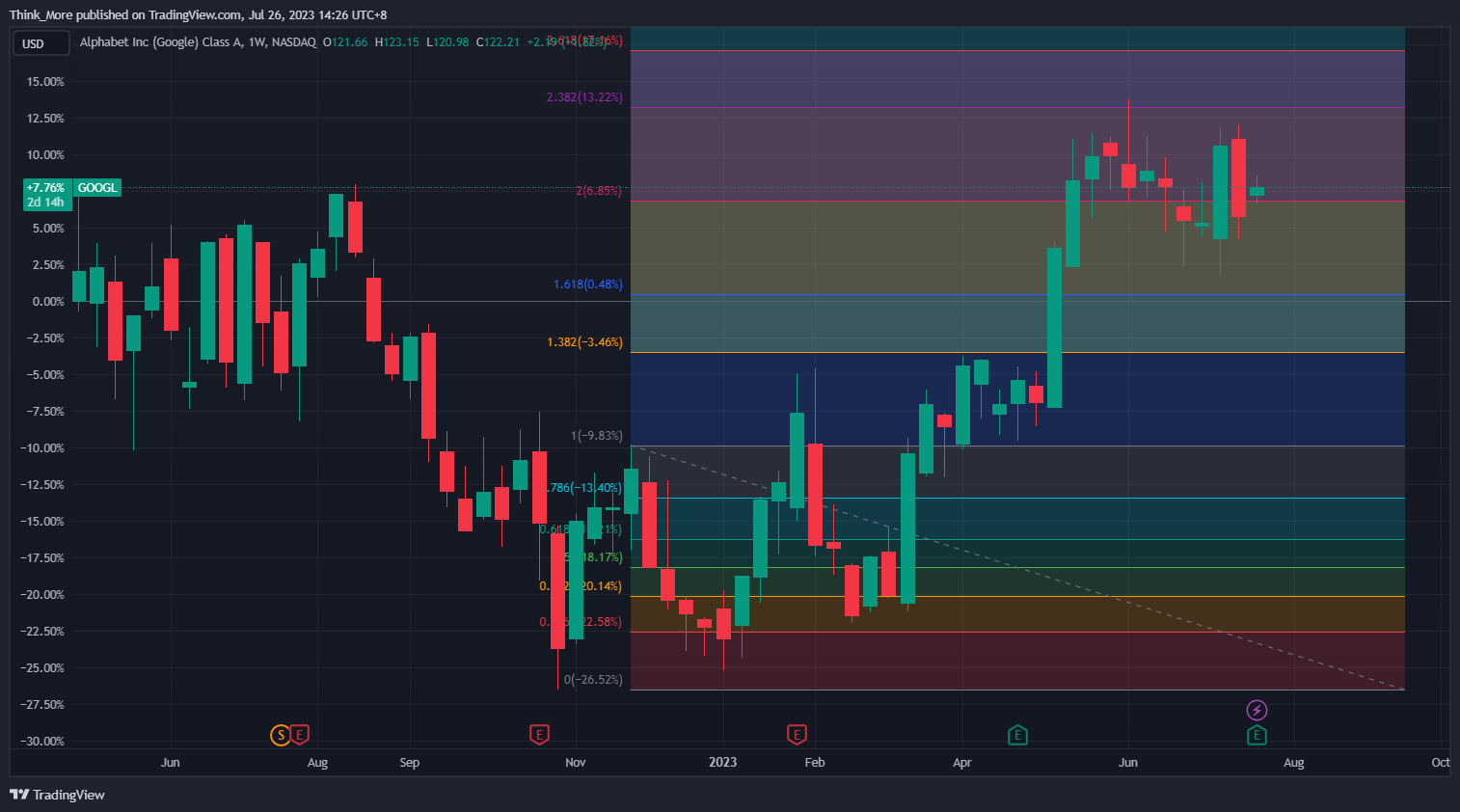Click the 12.50% price axis label
Viewport: 1460px width, 812px height.
(45, 119)
